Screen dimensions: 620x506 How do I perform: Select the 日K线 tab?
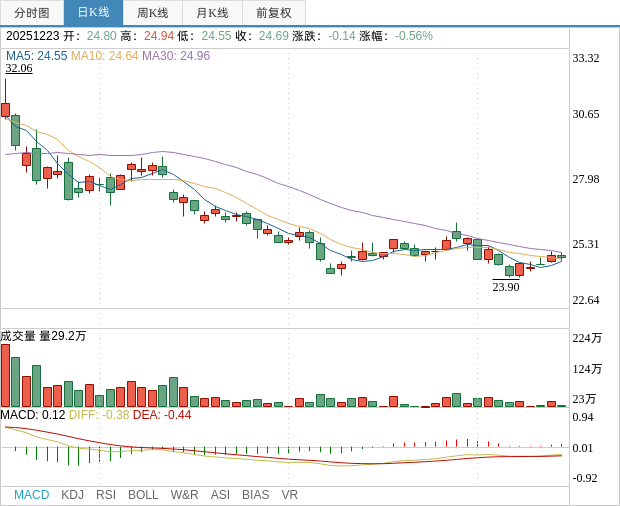click(93, 13)
